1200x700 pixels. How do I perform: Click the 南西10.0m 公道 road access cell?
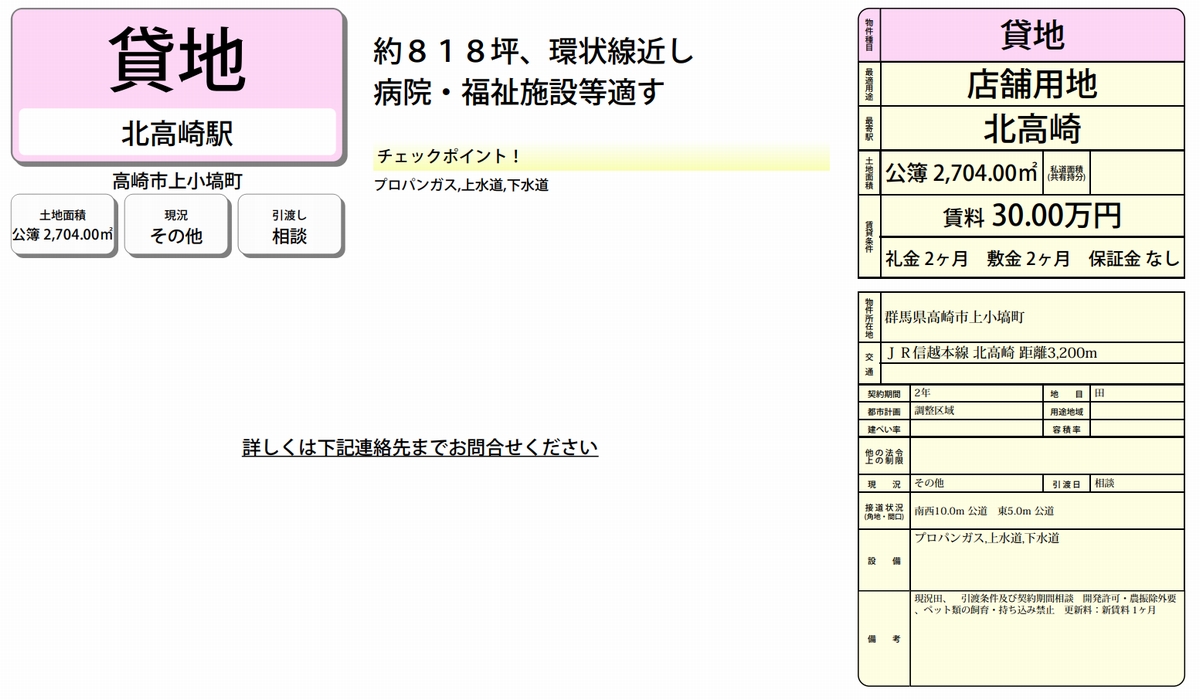pos(1047,511)
